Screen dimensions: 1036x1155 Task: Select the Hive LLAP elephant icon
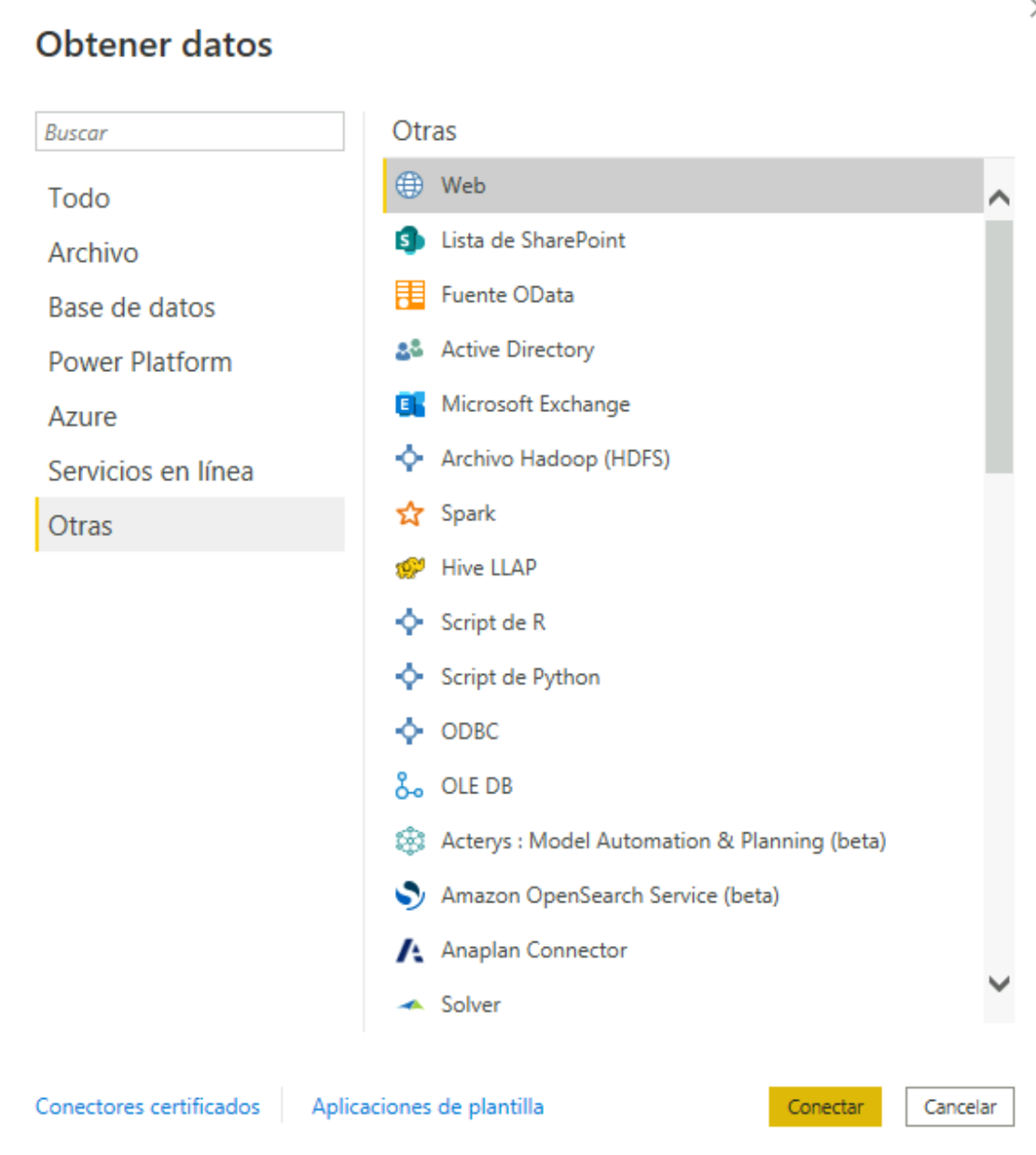(410, 568)
